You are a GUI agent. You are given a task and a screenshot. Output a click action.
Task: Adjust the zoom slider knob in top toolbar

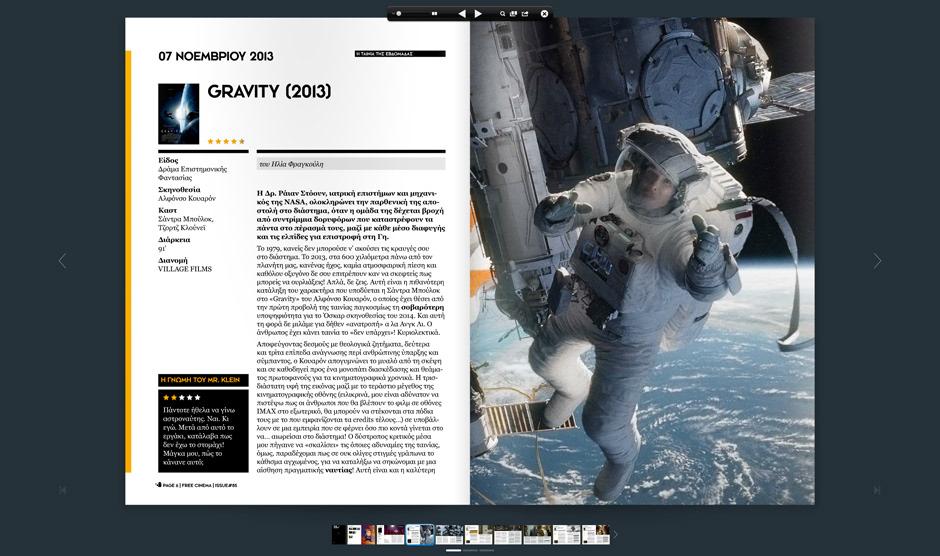click(x=399, y=13)
